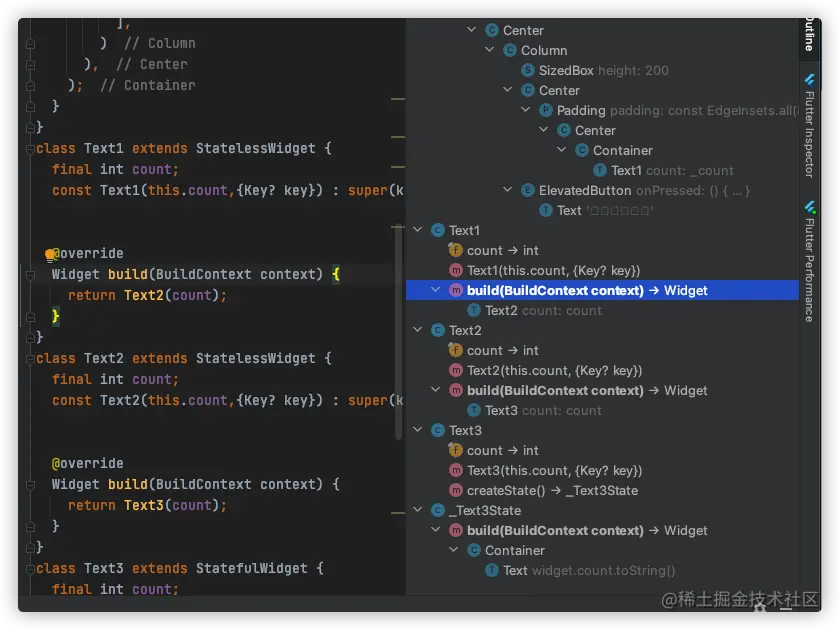Screen dimensions: 840x630
Task: Click the Text3 count: count widget icon
Action: click(x=474, y=410)
